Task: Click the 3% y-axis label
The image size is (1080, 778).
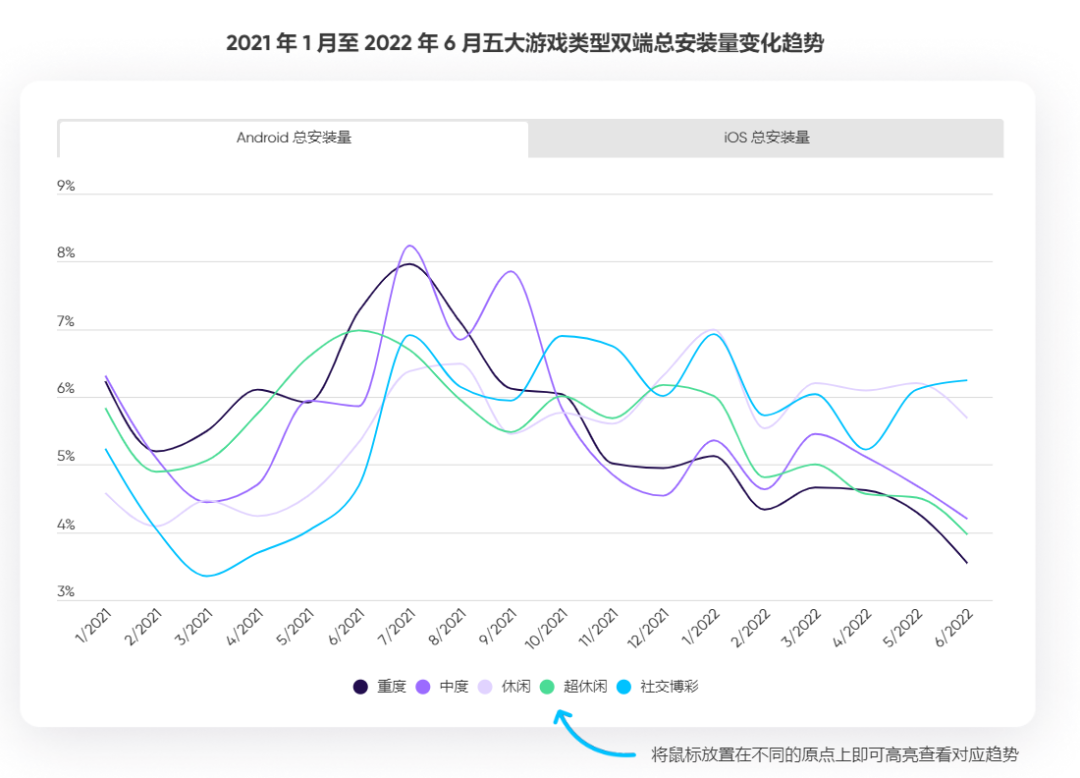Action: tap(66, 592)
